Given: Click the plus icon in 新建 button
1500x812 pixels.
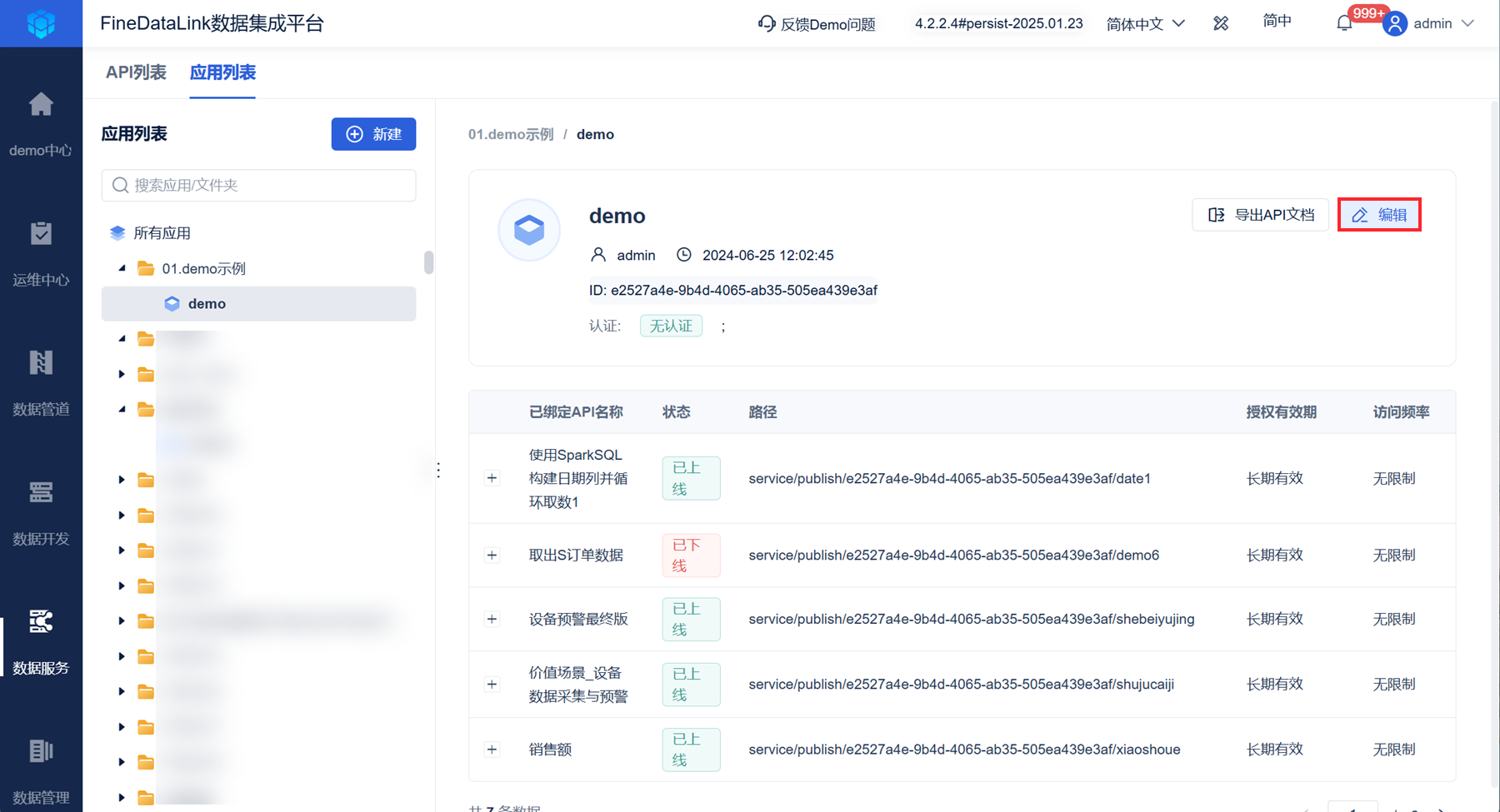Looking at the screenshot, I should 354,134.
